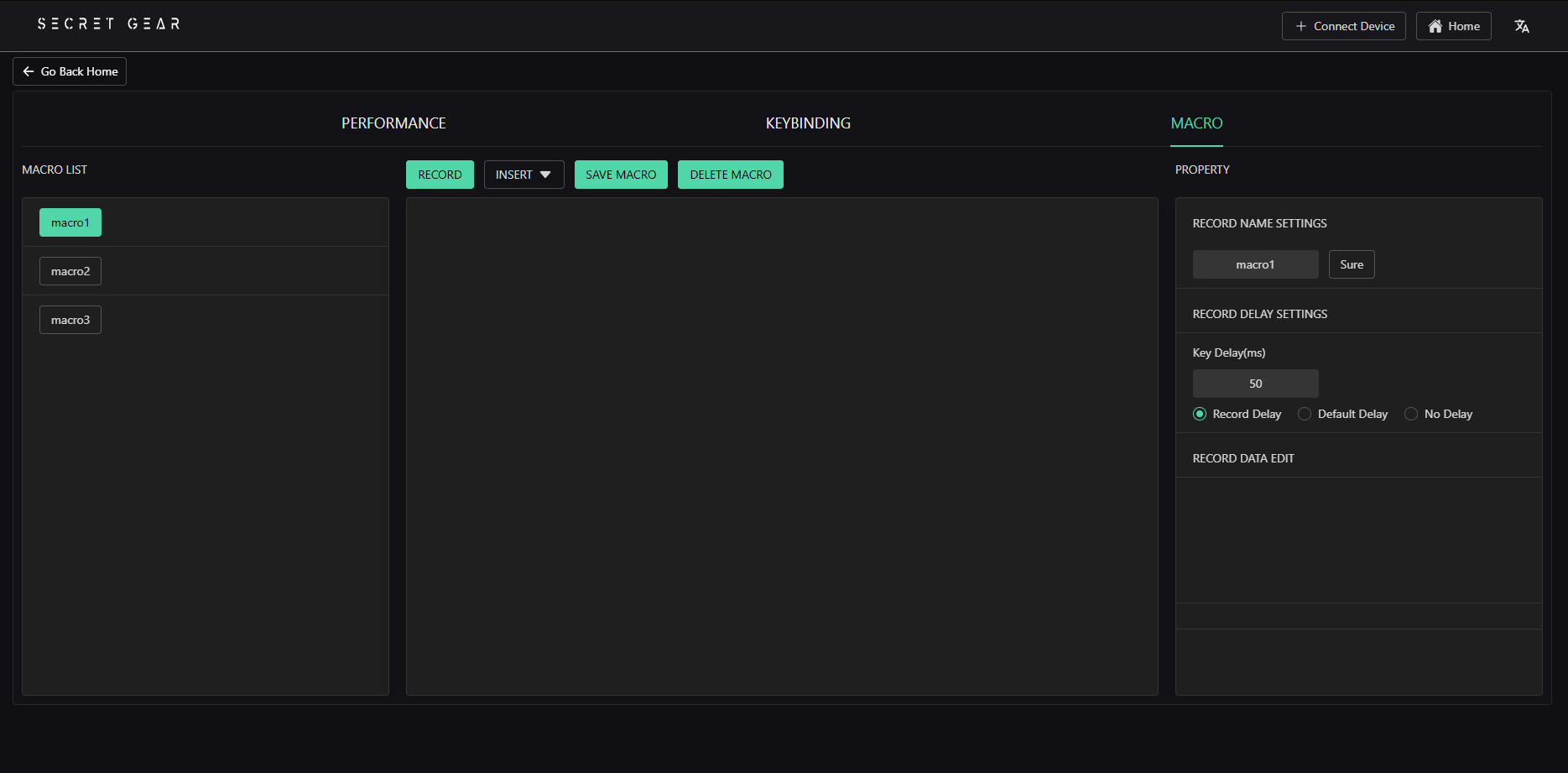The width and height of the screenshot is (1568, 773).
Task: Click the Key Delay value field
Action: (1255, 384)
